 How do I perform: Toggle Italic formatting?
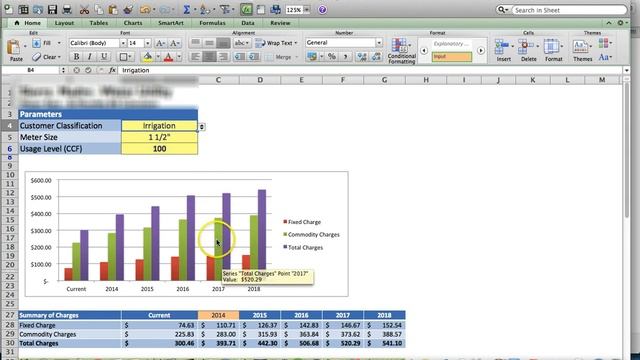(90, 57)
